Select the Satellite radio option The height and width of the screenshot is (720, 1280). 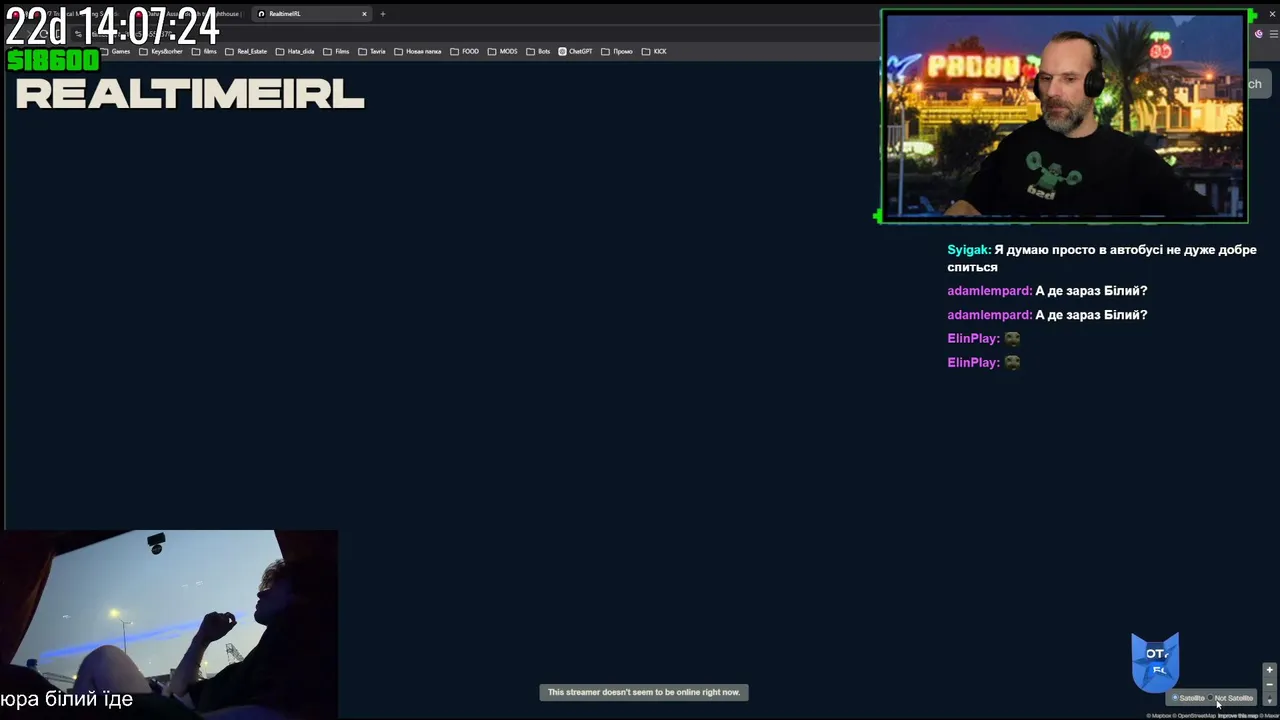(x=1175, y=698)
